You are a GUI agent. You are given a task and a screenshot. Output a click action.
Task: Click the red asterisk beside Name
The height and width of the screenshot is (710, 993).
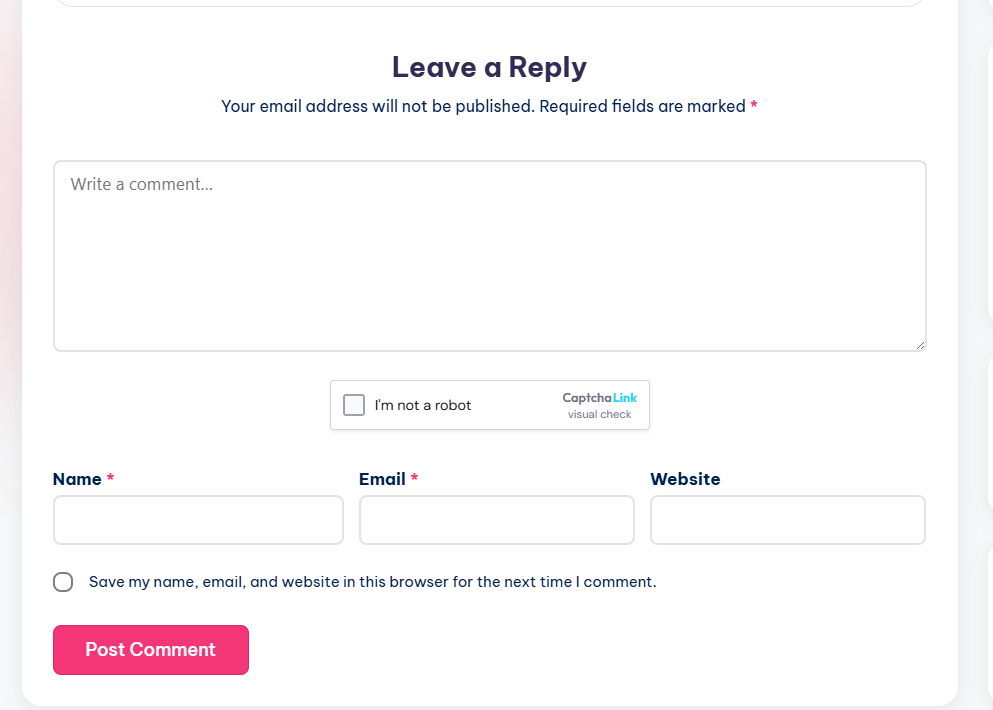(x=110, y=478)
